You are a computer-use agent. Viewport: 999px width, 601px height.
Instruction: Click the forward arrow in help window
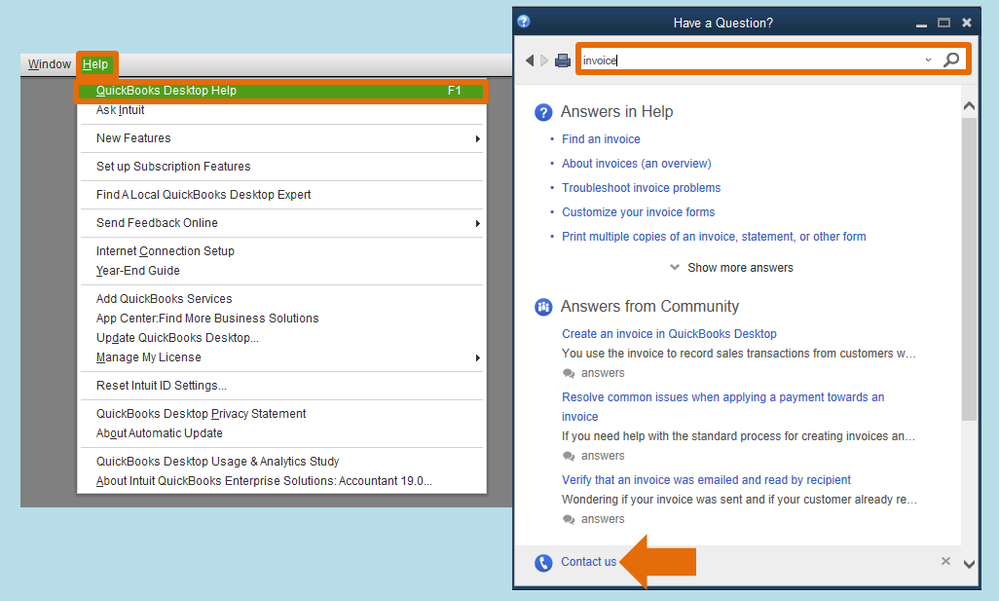[x=544, y=61]
